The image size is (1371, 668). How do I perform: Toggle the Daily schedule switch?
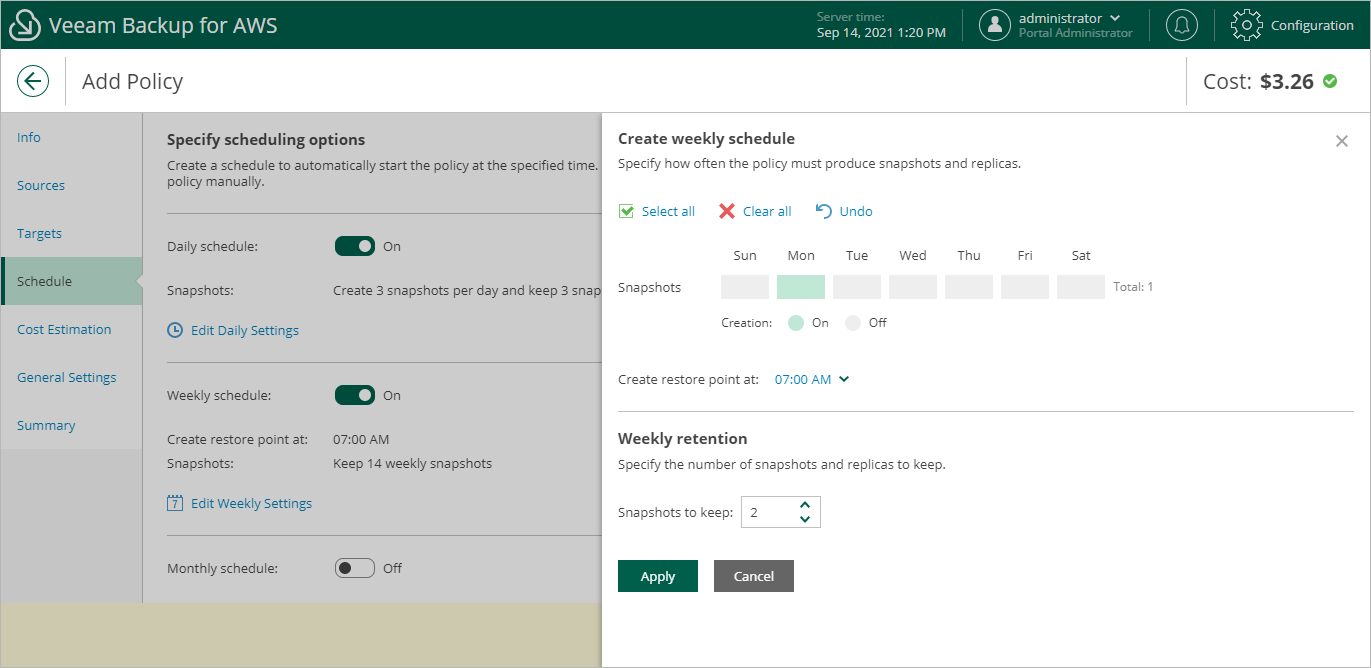point(355,246)
